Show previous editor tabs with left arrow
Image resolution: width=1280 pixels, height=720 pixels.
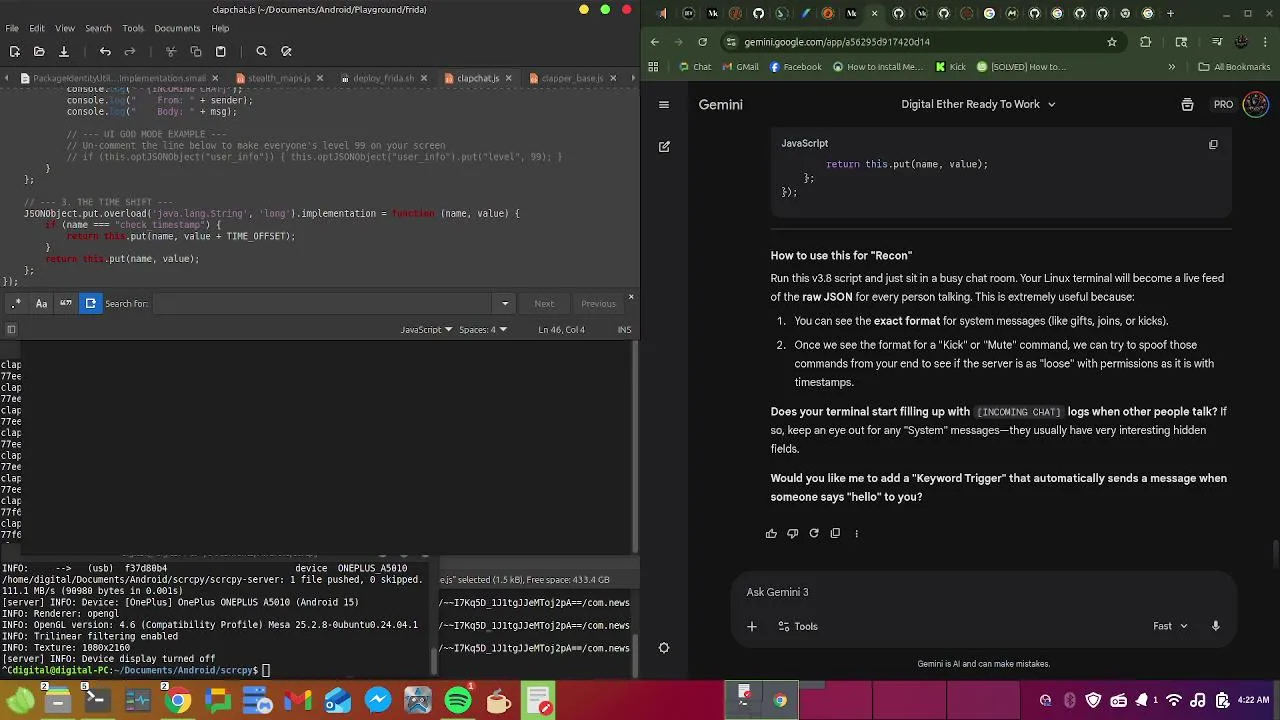click(8, 78)
